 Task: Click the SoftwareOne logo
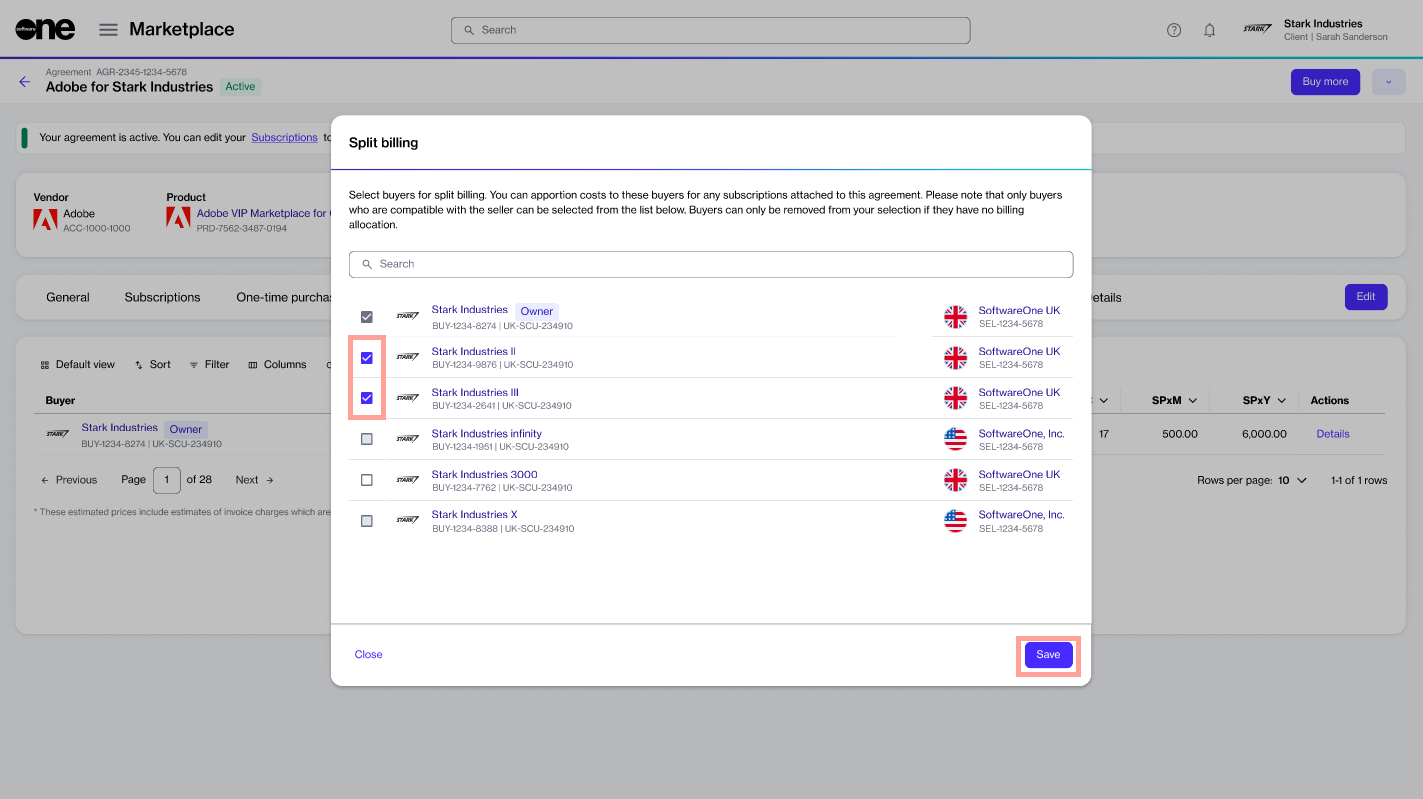(45, 30)
